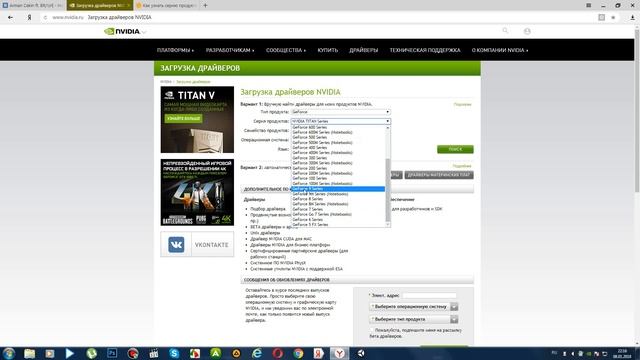
Task: Open 'Подробнее' link next to Вариант 1
Action: (x=462, y=104)
